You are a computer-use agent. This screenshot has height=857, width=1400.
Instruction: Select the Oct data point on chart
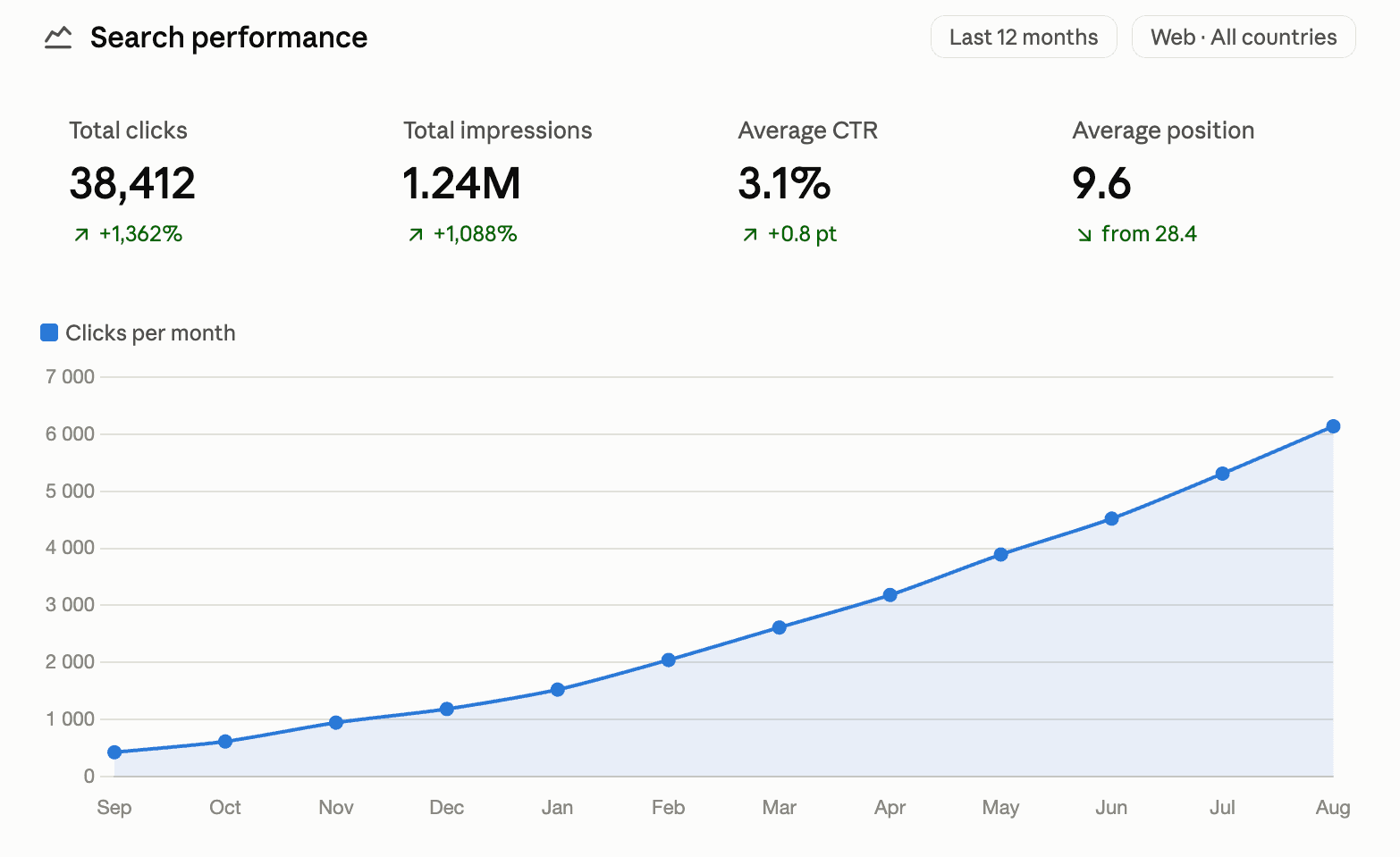click(x=225, y=742)
